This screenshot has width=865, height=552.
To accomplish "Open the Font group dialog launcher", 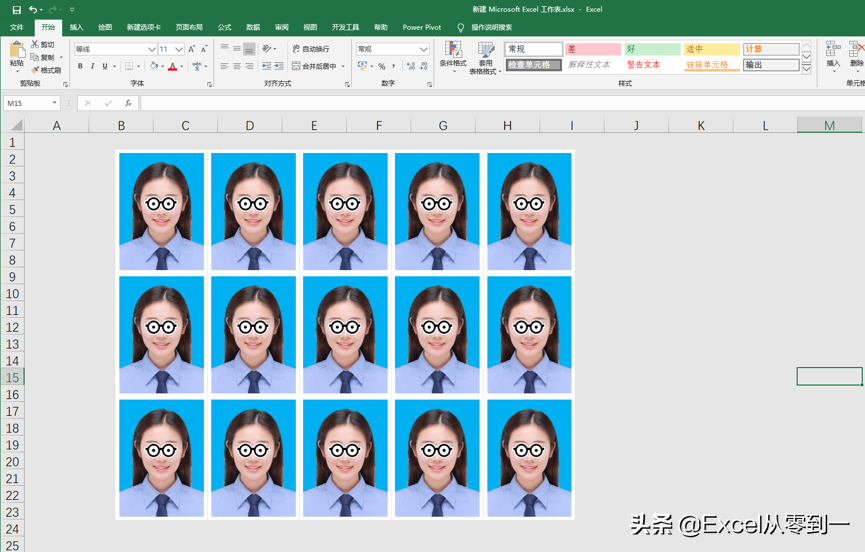I will (209, 84).
